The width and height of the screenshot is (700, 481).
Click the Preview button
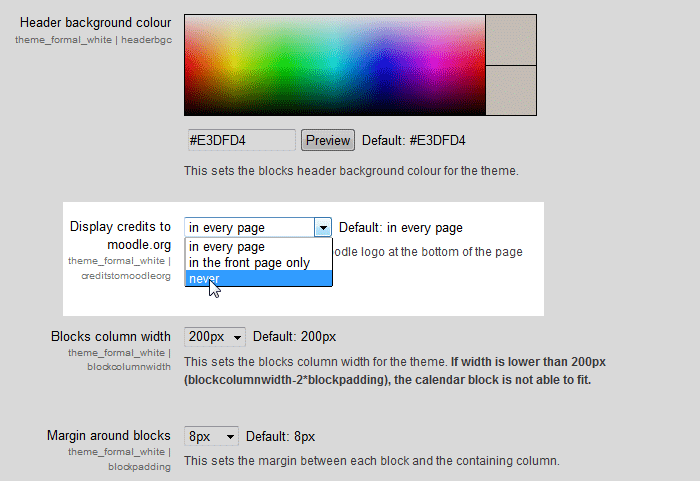click(x=328, y=141)
